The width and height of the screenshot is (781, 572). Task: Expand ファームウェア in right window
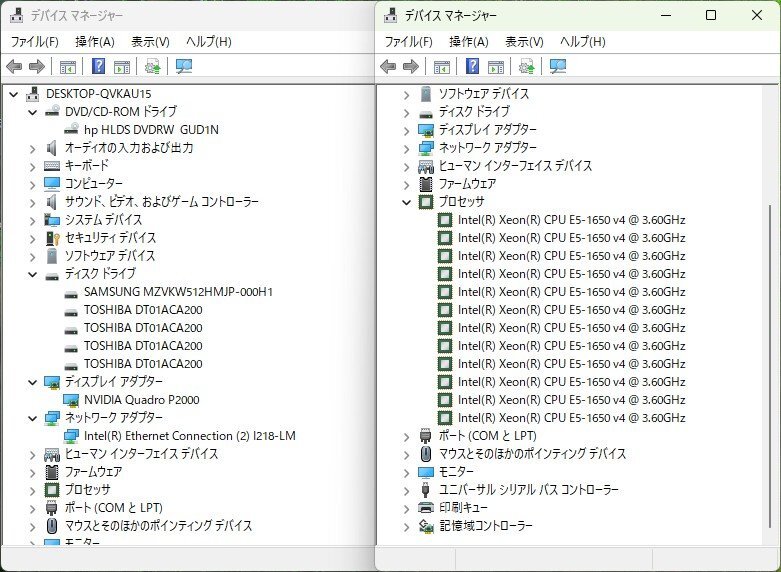coord(406,184)
